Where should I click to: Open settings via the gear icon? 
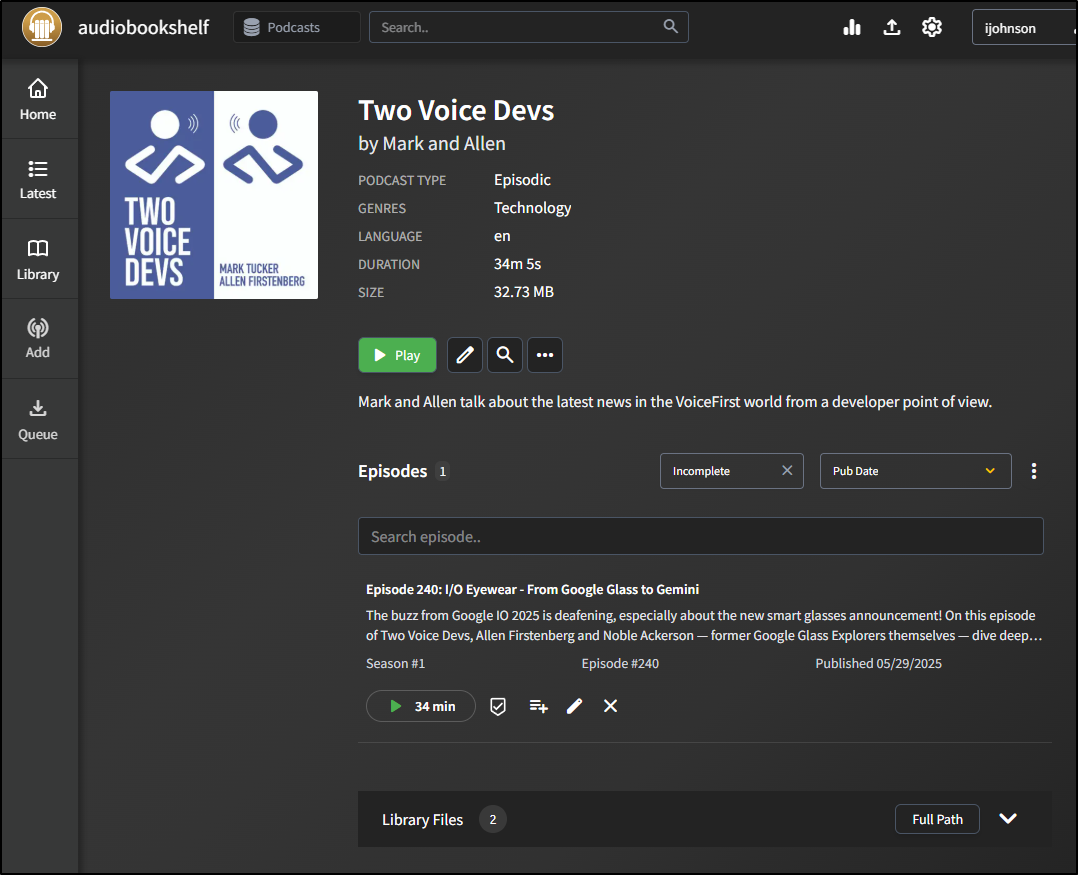point(932,27)
